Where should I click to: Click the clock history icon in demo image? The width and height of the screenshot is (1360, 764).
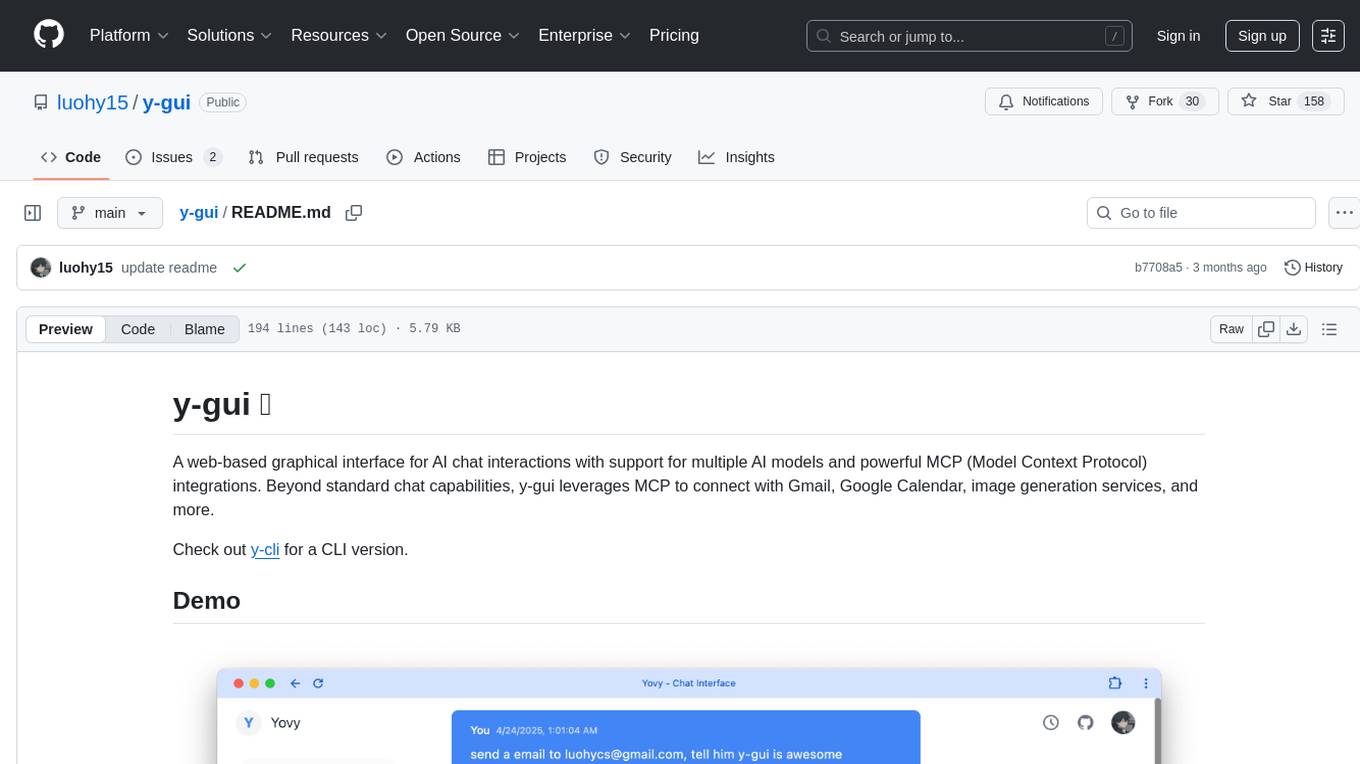1051,722
